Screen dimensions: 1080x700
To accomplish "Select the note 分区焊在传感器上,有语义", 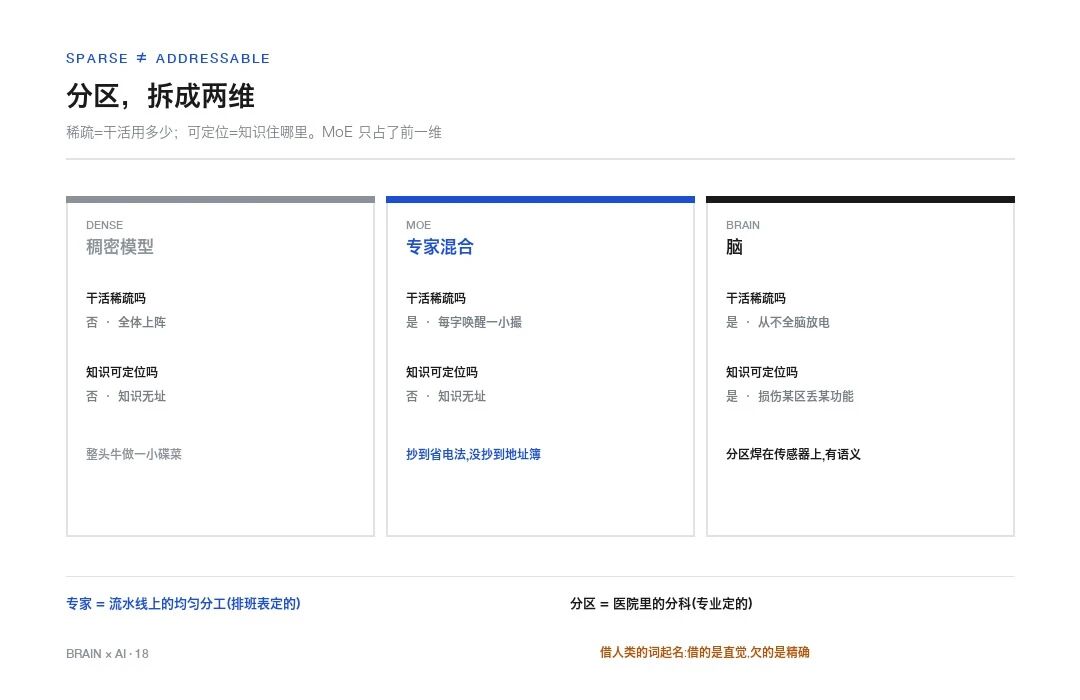I will [793, 454].
